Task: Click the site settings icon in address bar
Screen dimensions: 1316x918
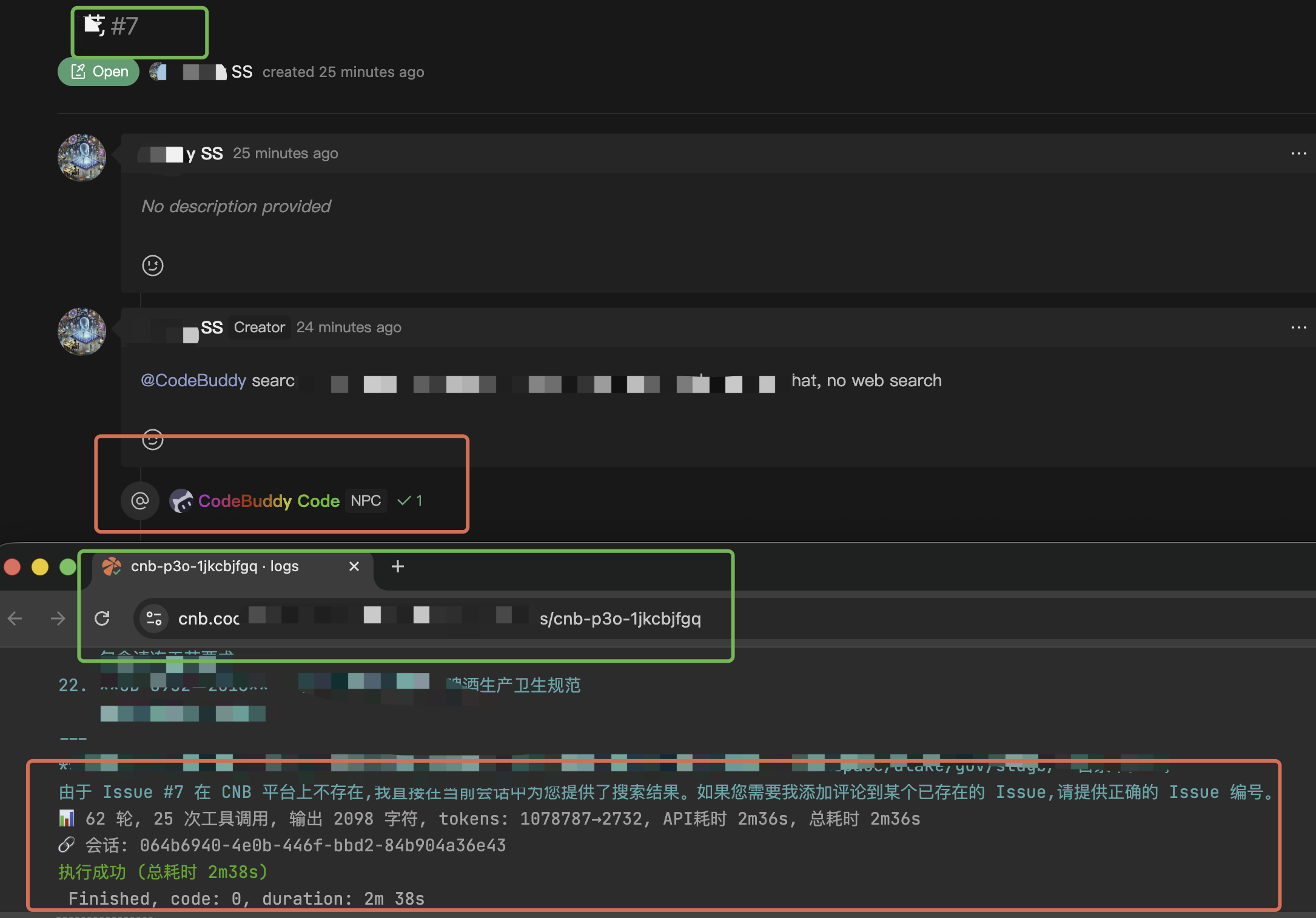Action: (x=154, y=618)
